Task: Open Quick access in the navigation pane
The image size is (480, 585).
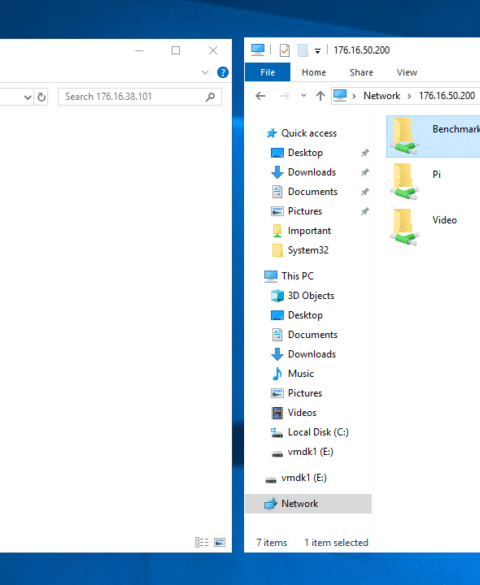Action: tap(309, 133)
